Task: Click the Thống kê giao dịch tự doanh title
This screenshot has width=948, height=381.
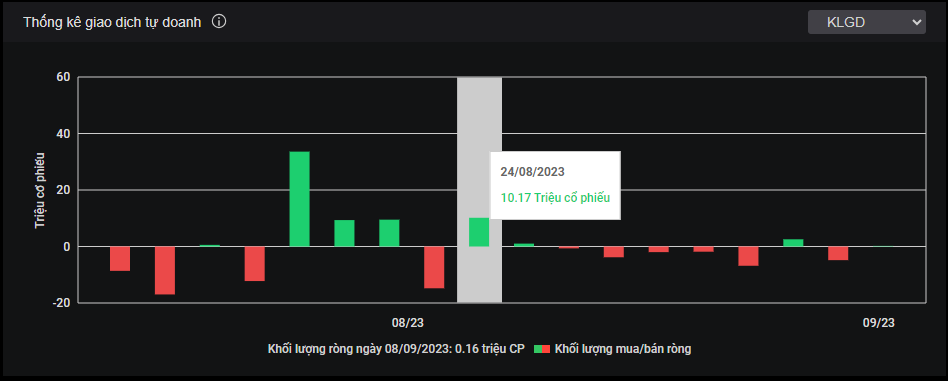Action: [112, 22]
